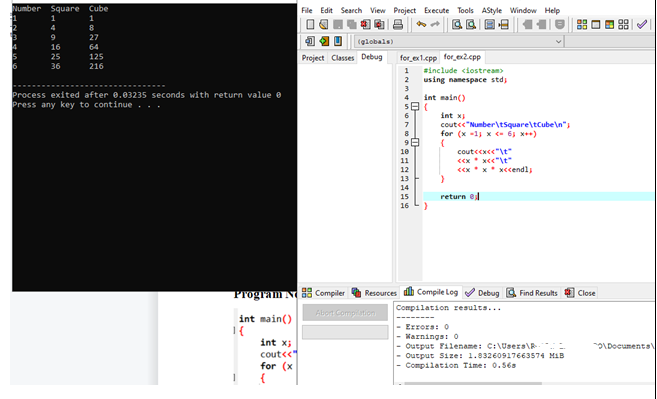This screenshot has width=657, height=399.
Task: Open the File menu
Action: [307, 10]
